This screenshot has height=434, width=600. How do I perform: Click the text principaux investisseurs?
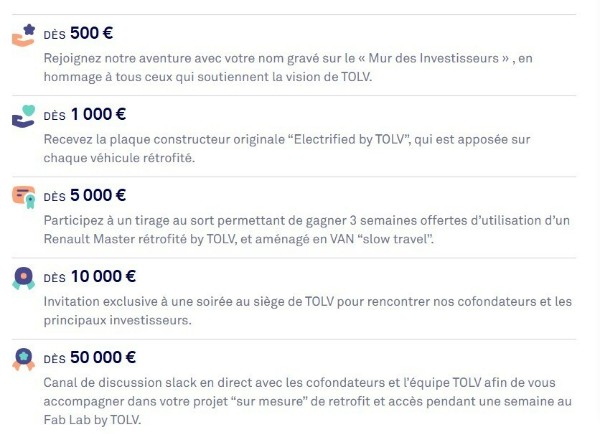(x=117, y=320)
